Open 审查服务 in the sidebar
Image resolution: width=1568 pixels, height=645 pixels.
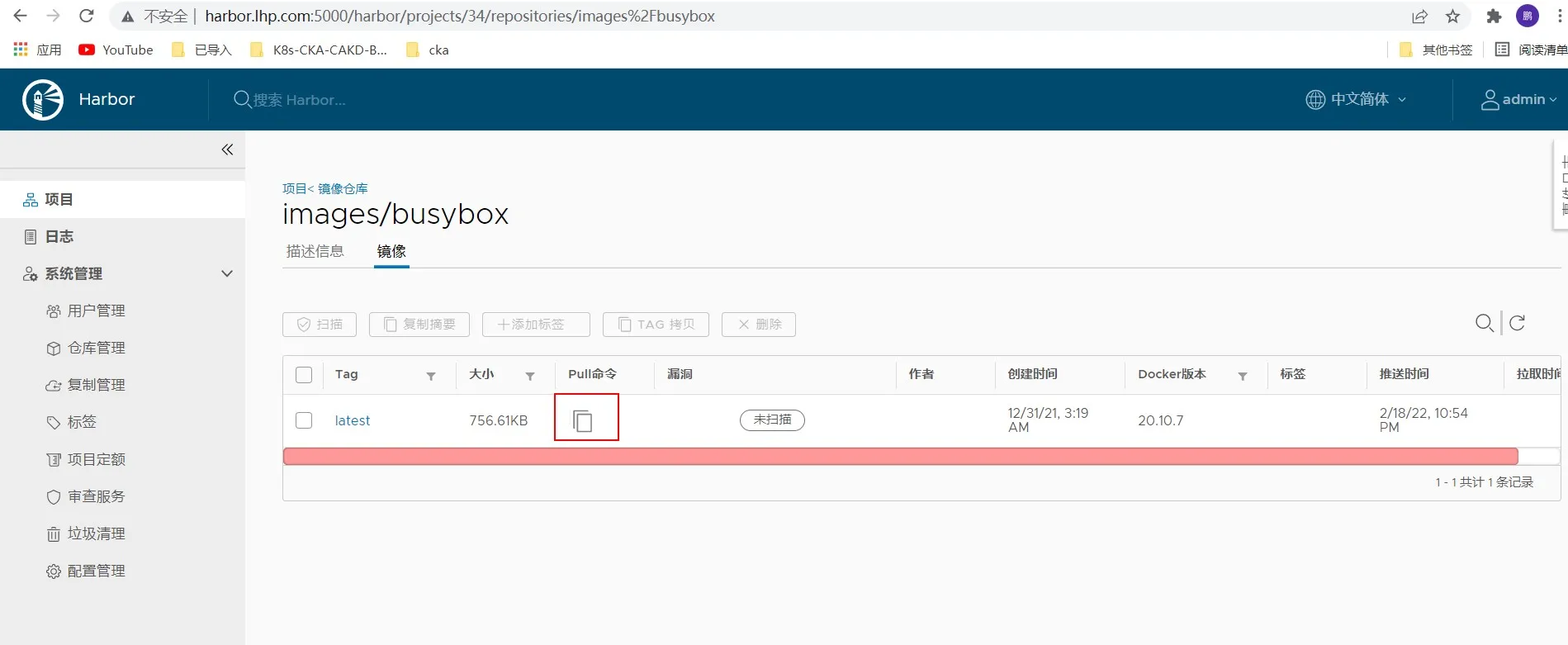pos(86,496)
